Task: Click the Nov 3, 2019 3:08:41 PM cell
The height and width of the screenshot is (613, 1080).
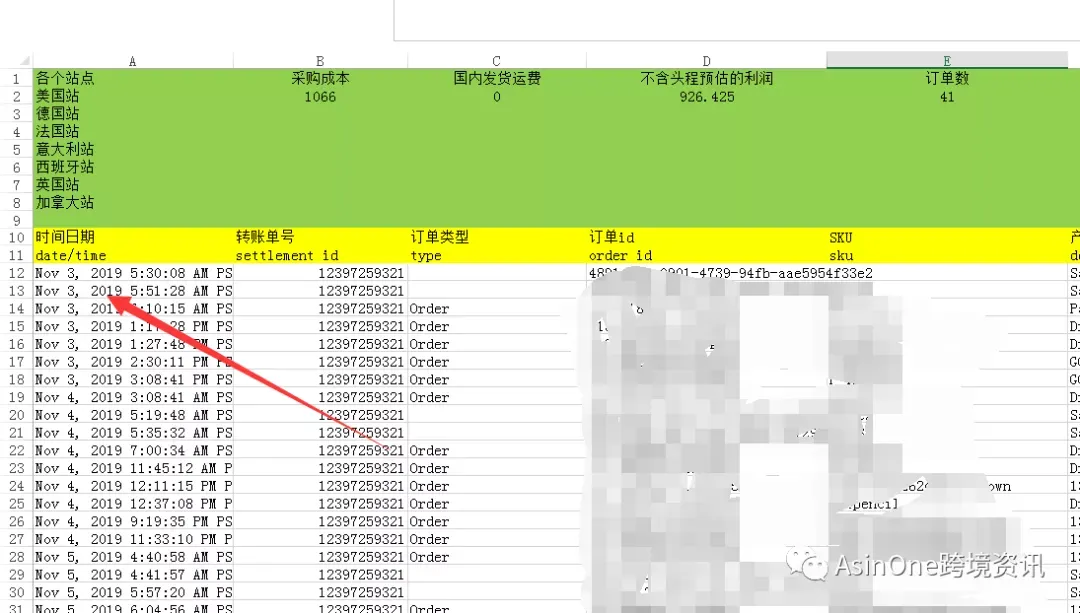Action: pos(133,380)
